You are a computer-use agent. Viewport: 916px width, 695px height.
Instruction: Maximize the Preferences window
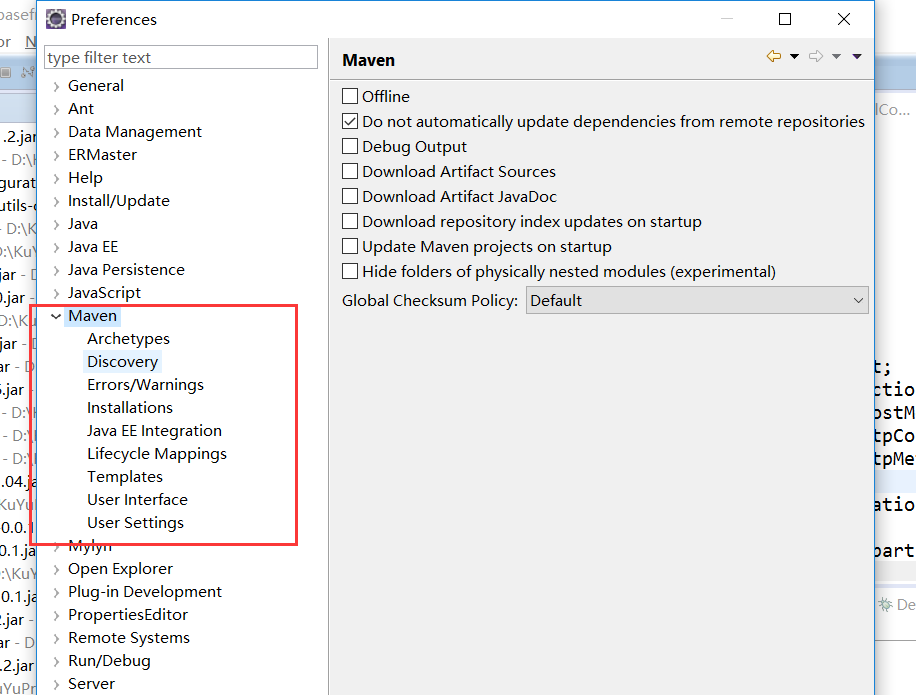[785, 19]
